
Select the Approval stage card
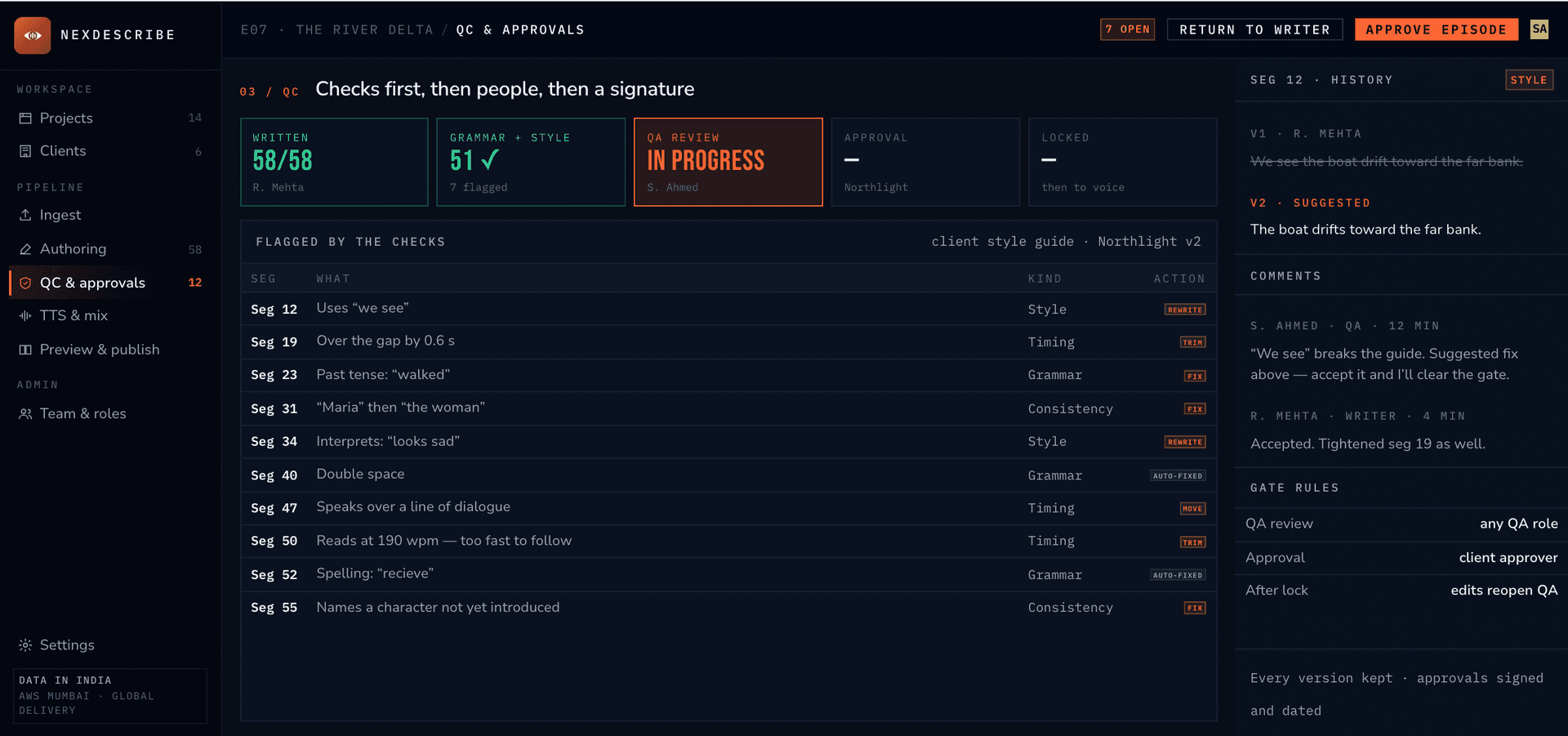[x=925, y=162]
